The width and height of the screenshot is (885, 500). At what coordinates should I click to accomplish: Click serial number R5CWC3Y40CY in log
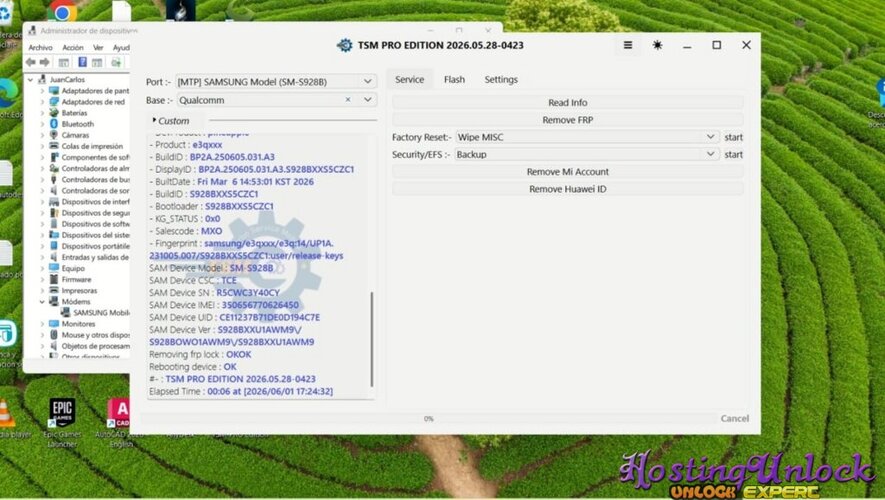tap(248, 292)
